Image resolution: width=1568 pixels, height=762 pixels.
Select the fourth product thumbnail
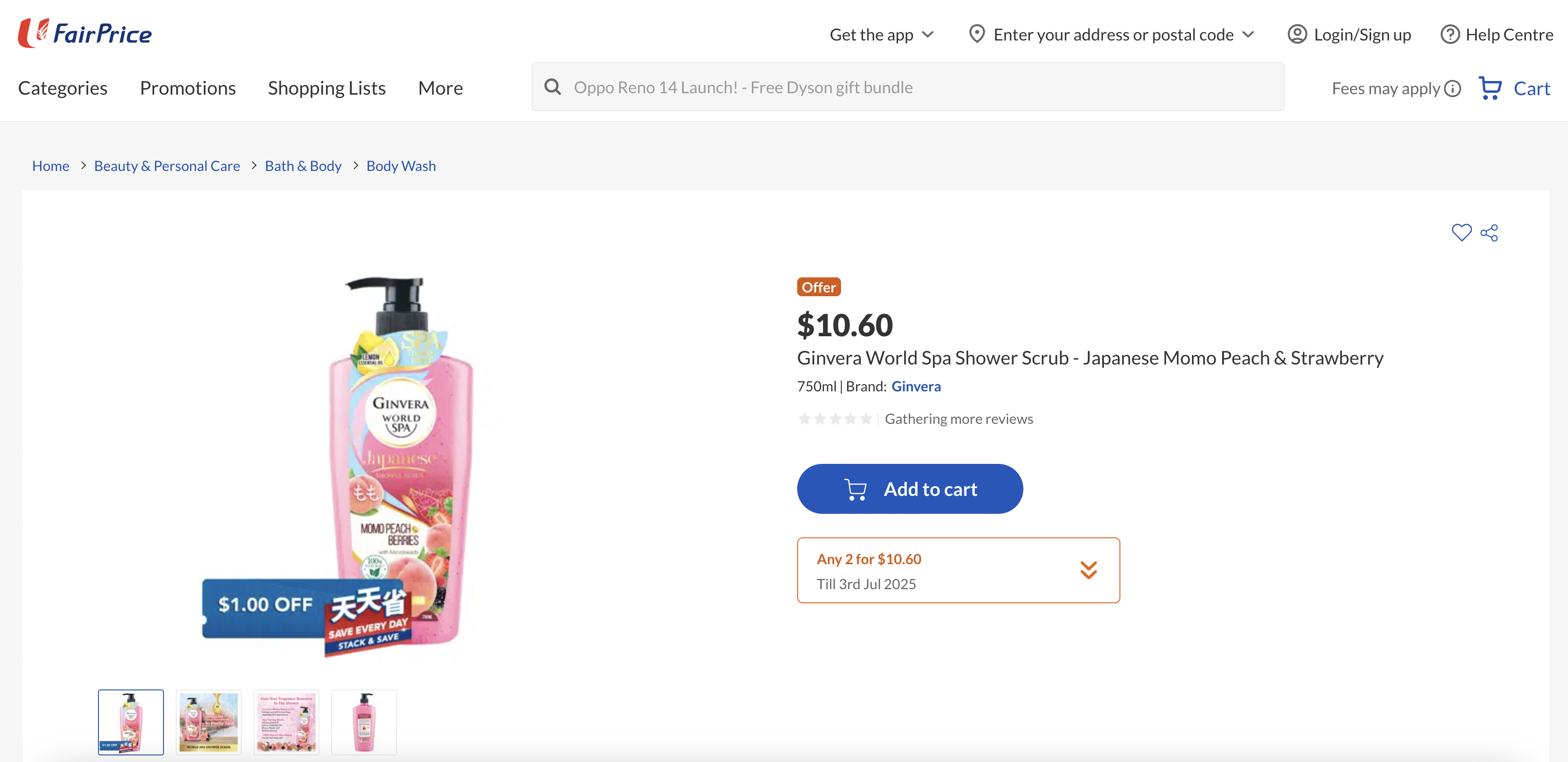[364, 722]
